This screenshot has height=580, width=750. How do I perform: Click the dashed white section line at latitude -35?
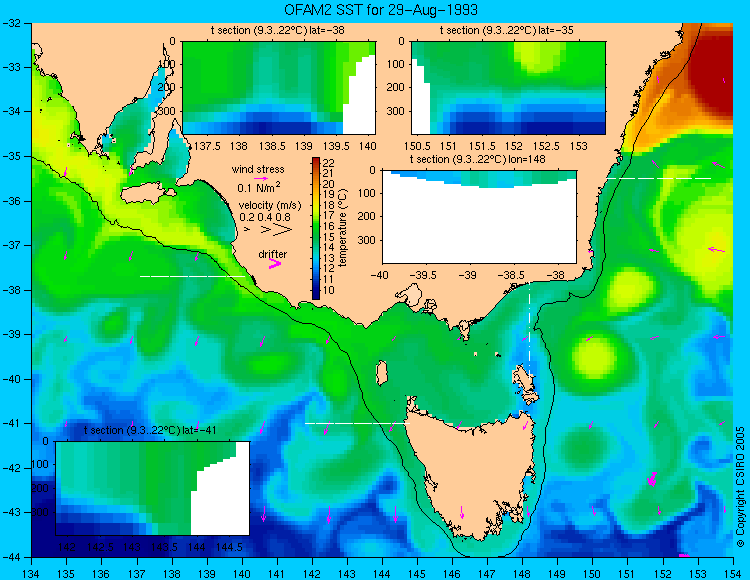(659, 178)
